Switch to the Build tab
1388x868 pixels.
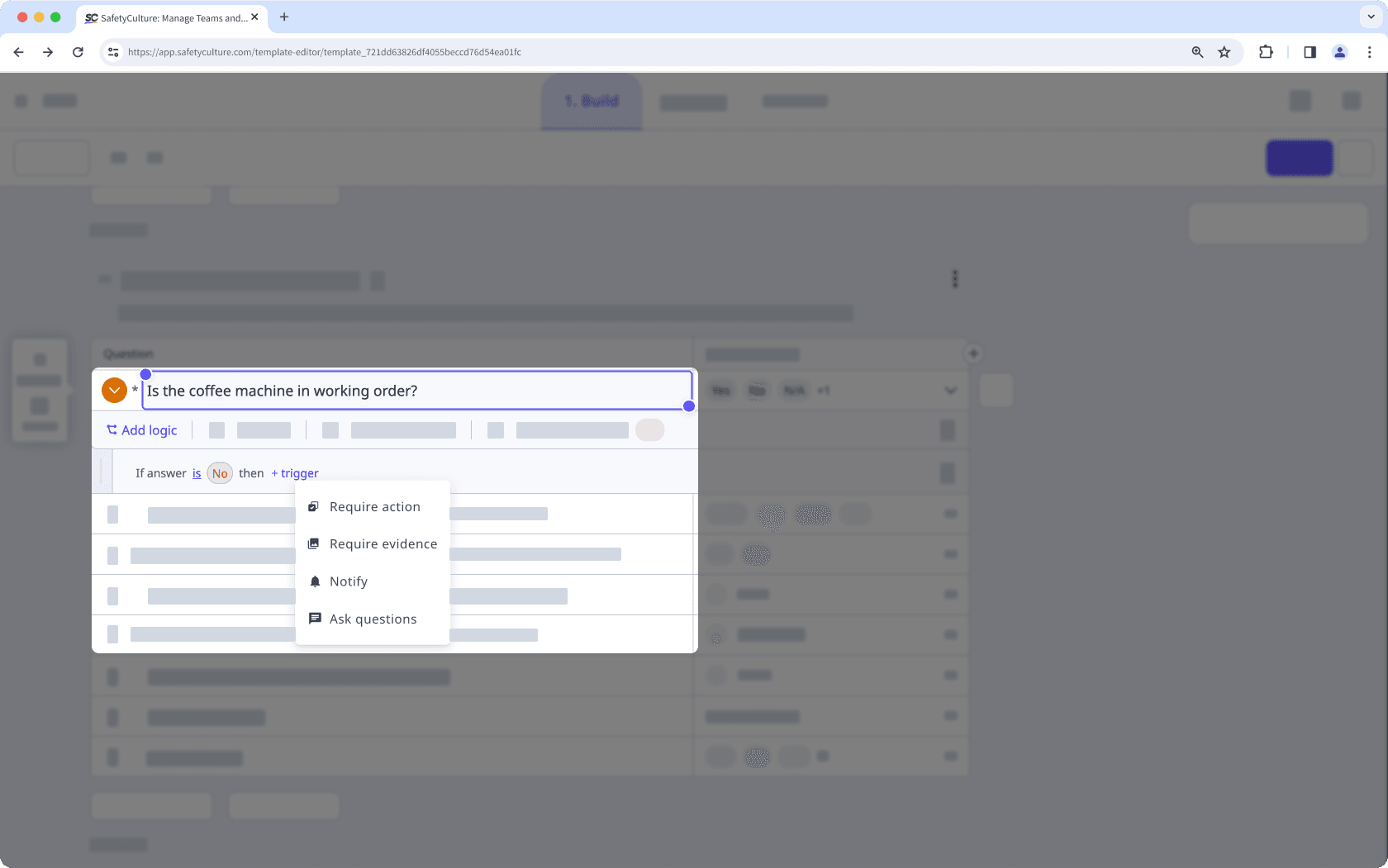click(x=591, y=101)
